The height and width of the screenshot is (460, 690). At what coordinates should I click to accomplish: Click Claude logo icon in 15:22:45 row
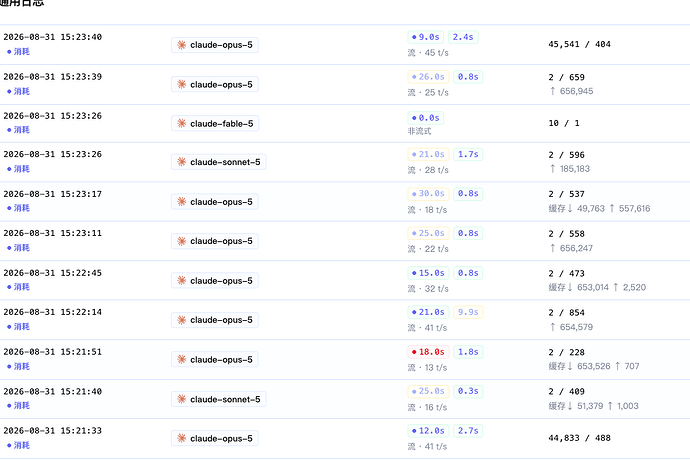[x=181, y=280]
